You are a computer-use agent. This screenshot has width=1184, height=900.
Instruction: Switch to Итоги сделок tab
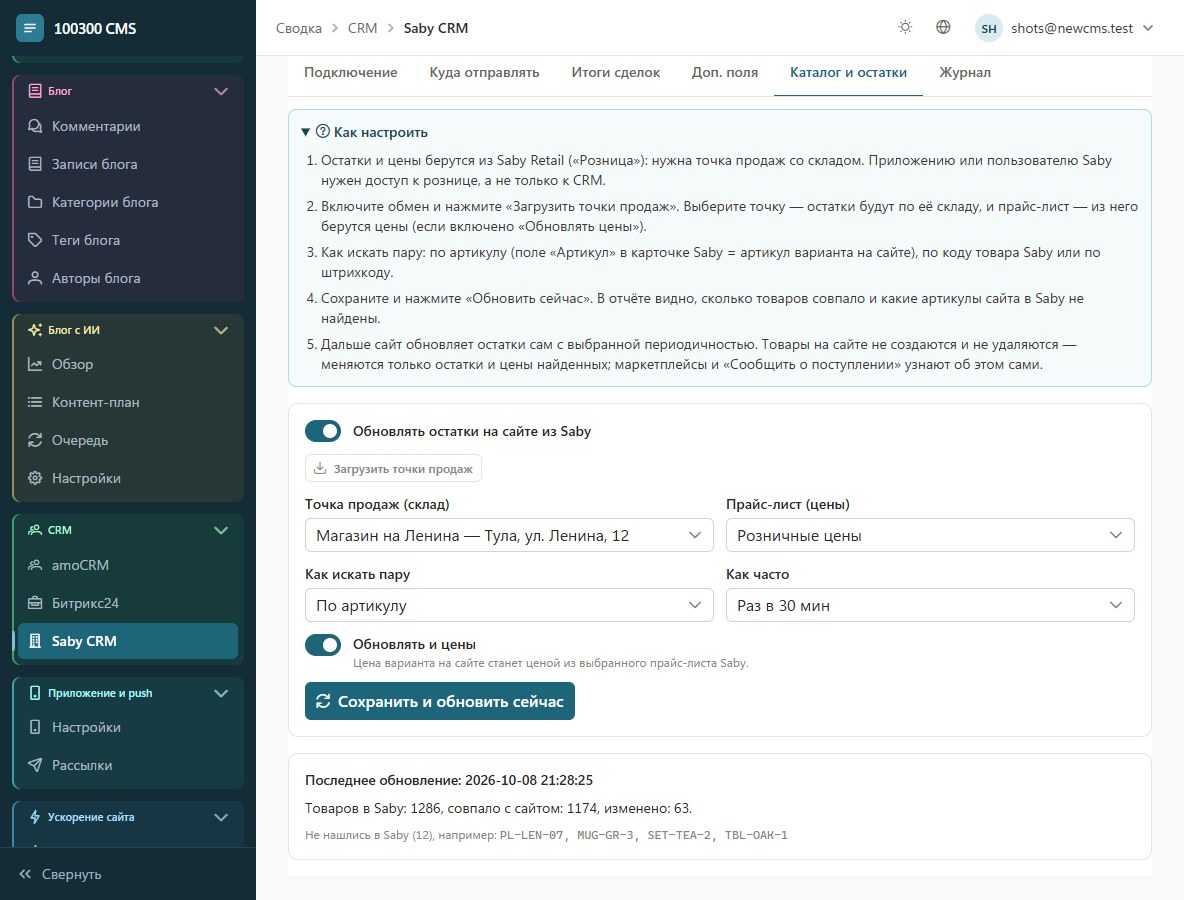615,72
